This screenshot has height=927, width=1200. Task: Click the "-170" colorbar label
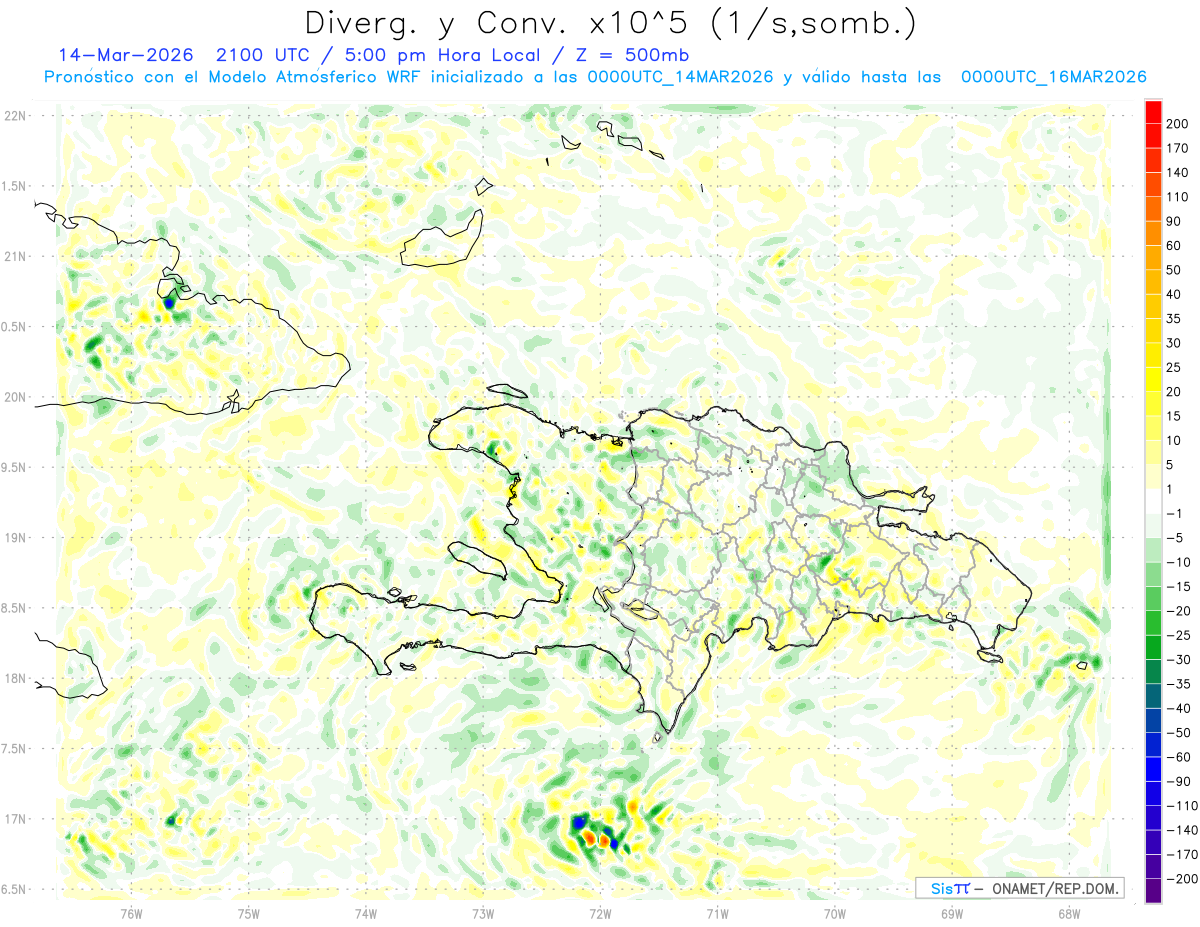1183,854
